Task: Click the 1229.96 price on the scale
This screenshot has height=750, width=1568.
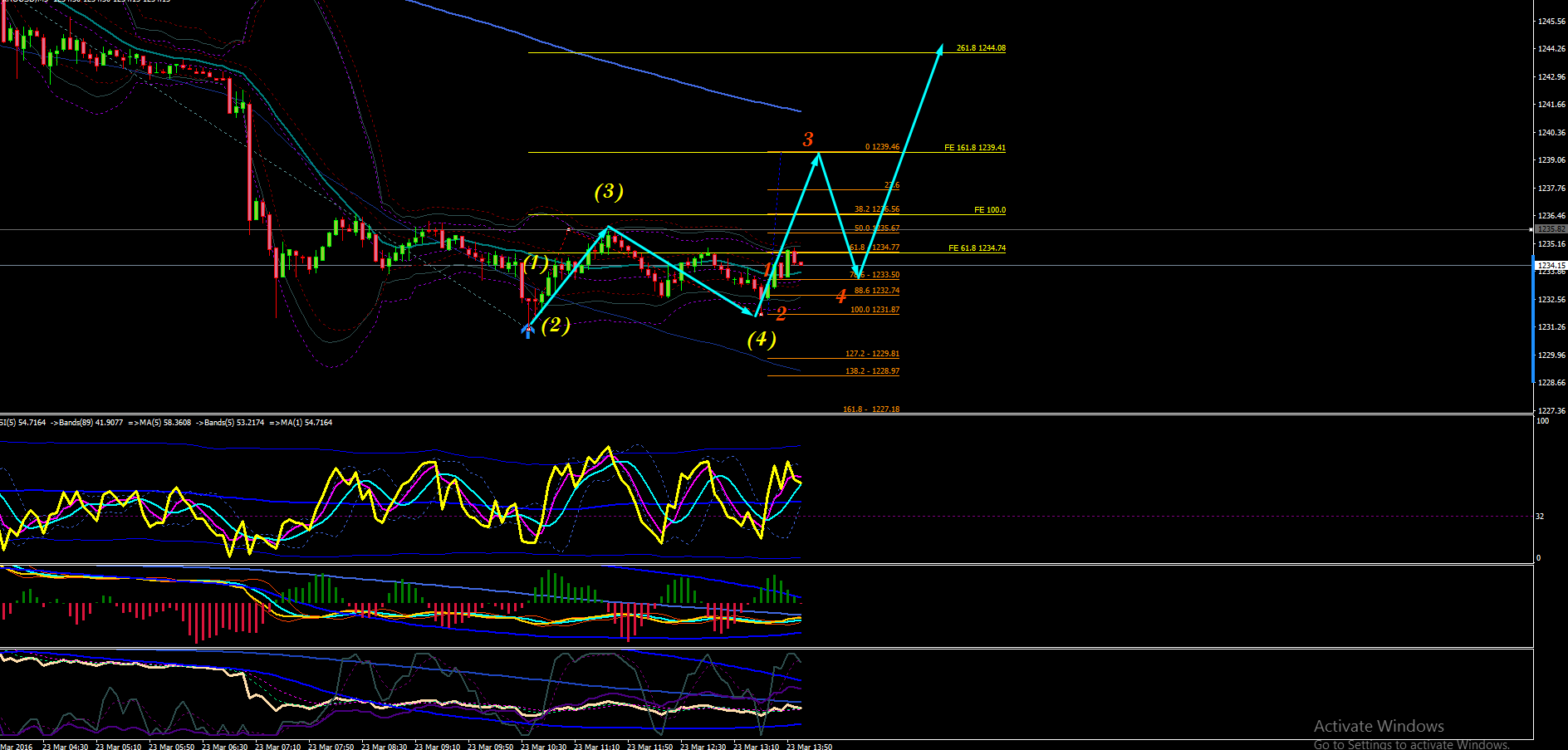Action: click(1551, 355)
